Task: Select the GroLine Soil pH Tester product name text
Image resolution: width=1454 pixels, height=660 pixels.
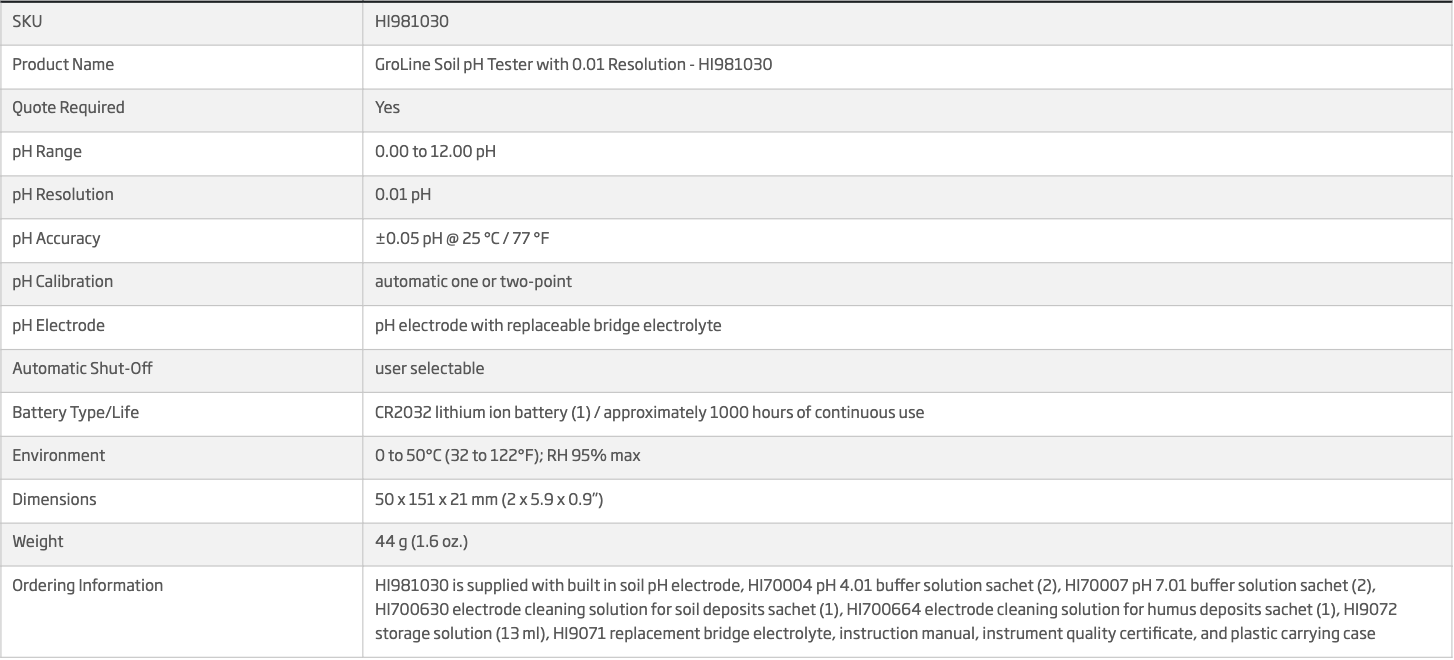Action: pyautogui.click(x=573, y=64)
